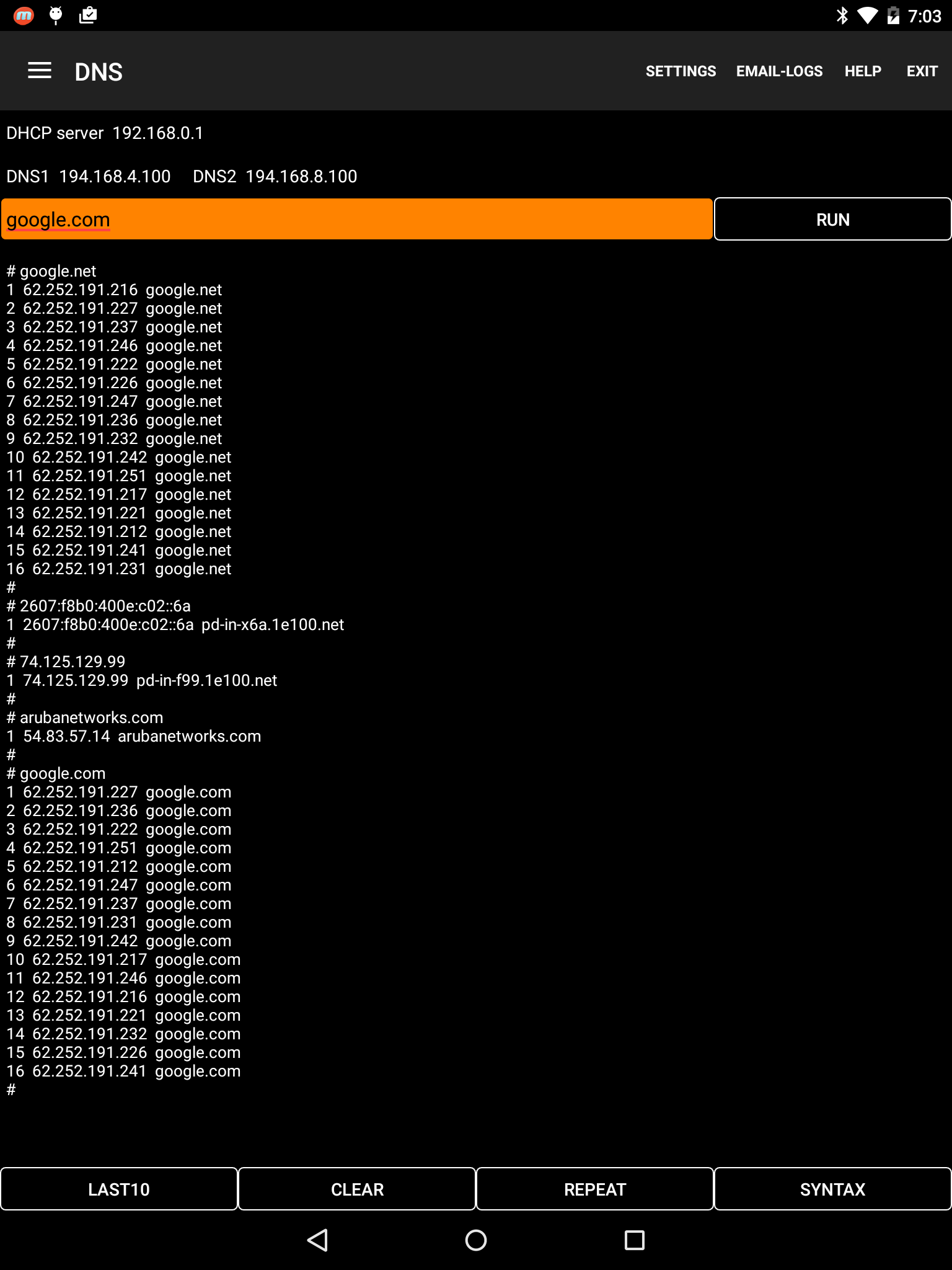Run the DNS lookup with RUN button
This screenshot has width=952, height=1270.
(832, 219)
